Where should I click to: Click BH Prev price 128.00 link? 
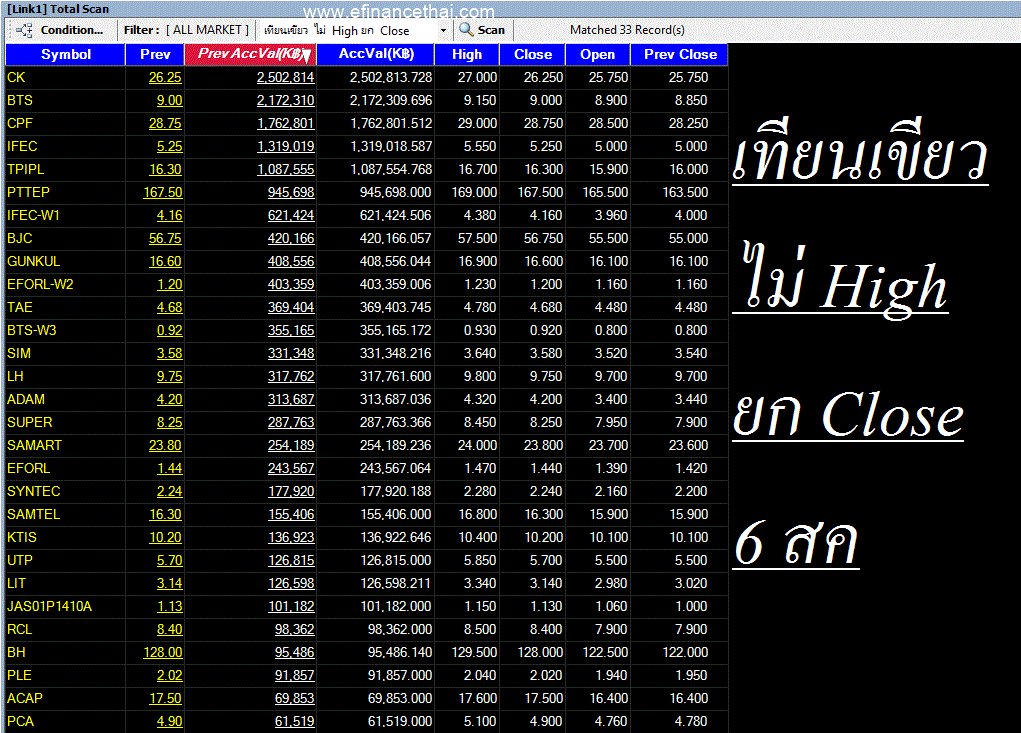163,652
